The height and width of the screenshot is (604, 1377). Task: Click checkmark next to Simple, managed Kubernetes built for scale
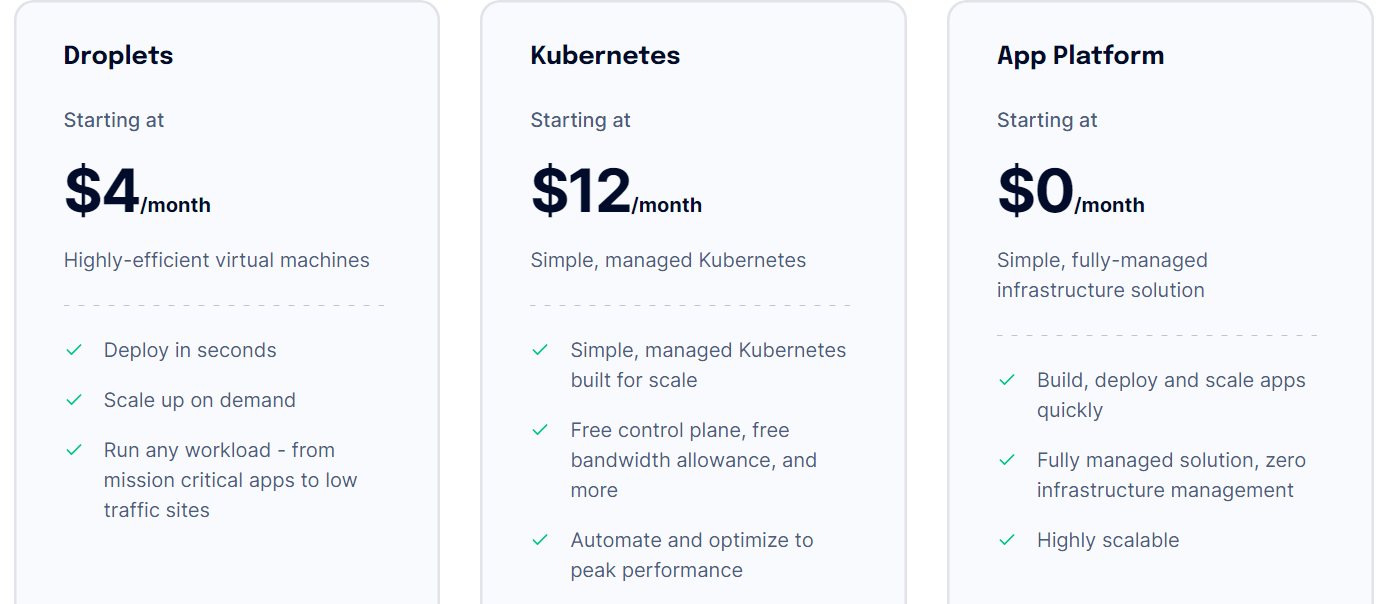coord(540,350)
